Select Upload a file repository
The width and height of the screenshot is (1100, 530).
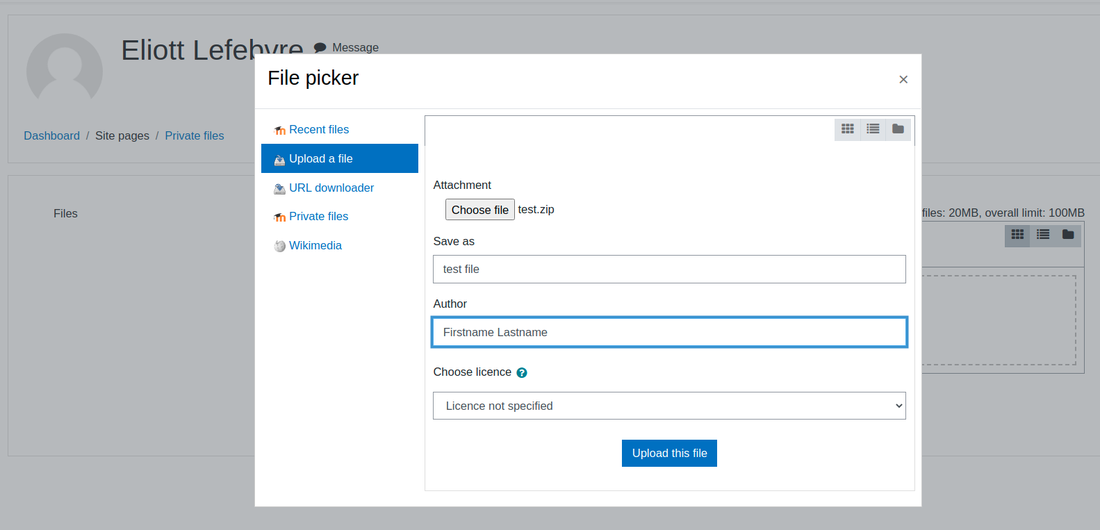(340, 159)
